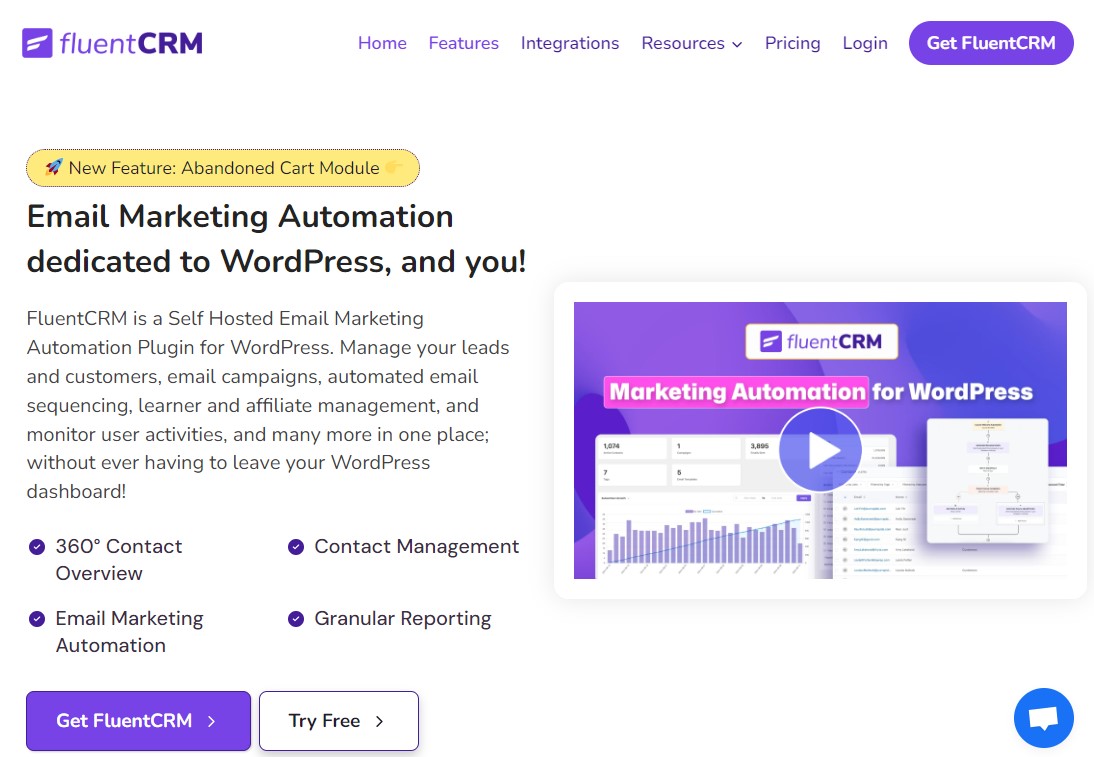1094x757 pixels.
Task: Play the Marketing Automation for WordPress video
Action: pyautogui.click(x=820, y=450)
